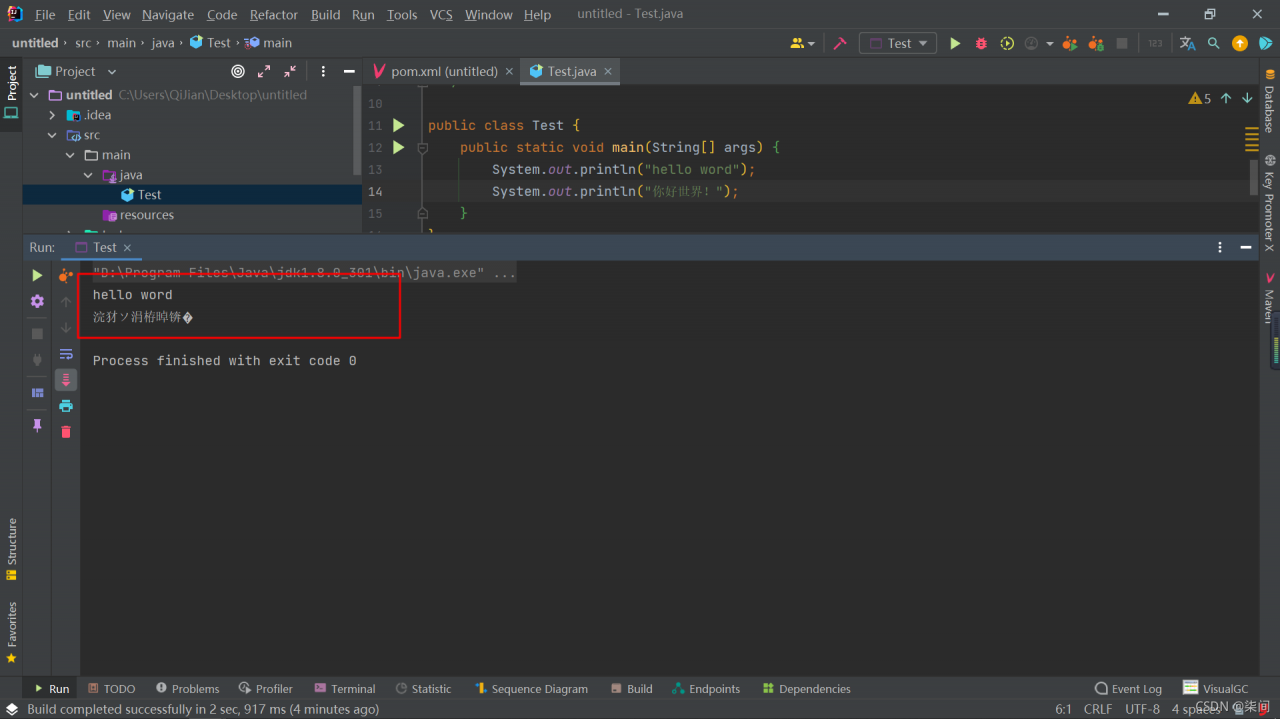Open Search Everywhere magnifier icon
Viewport: 1280px width, 719px height.
pos(1214,43)
